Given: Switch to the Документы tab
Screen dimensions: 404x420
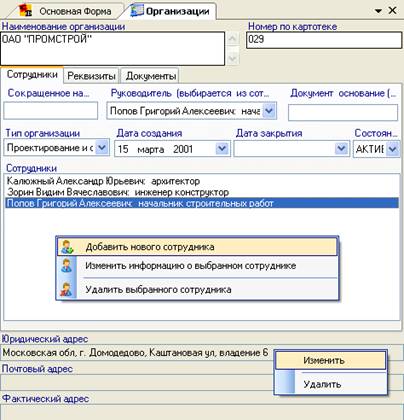Looking at the screenshot, I should point(151,76).
